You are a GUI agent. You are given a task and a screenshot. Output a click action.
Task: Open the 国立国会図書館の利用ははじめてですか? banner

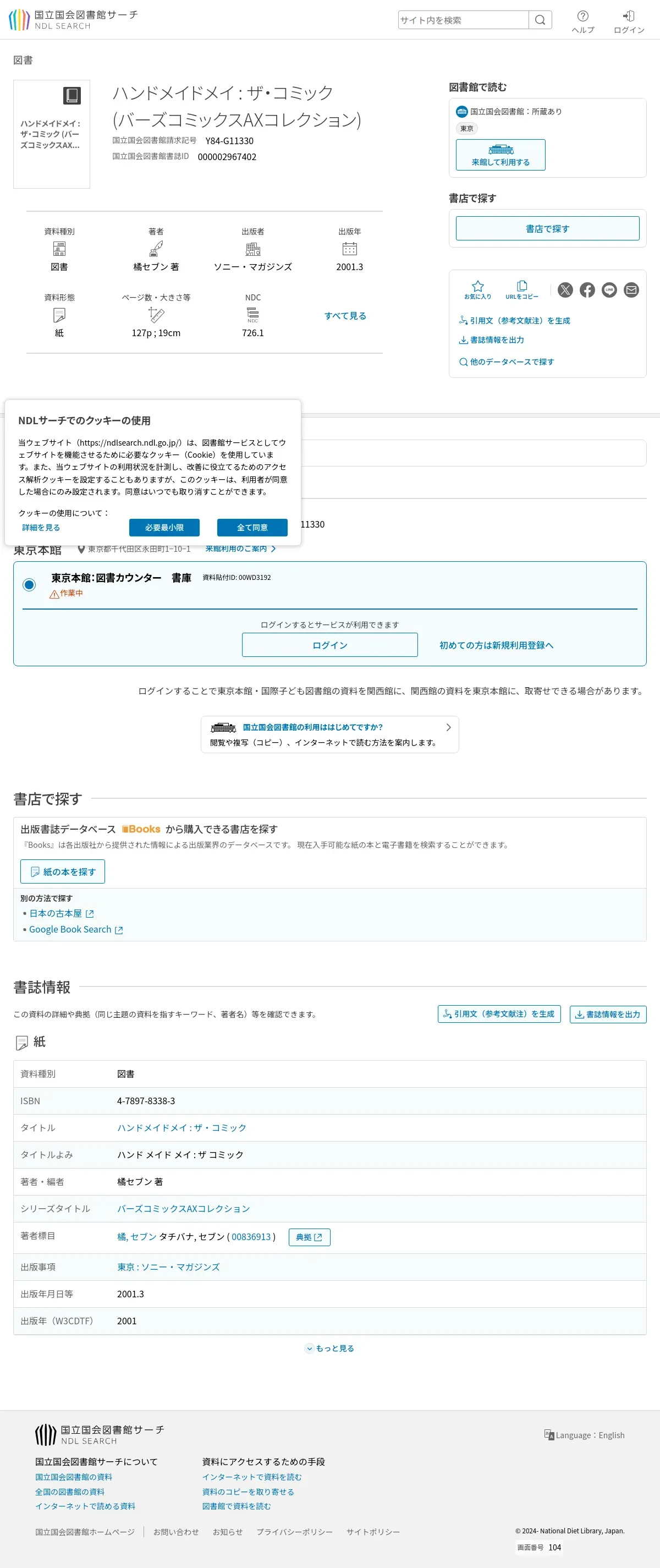pos(329,734)
